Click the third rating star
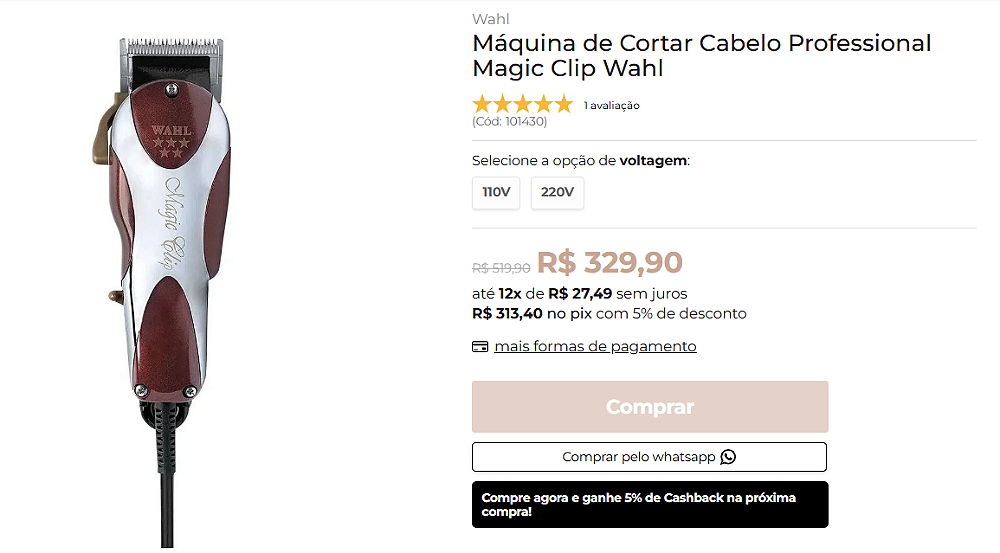The image size is (1000, 553). [523, 103]
